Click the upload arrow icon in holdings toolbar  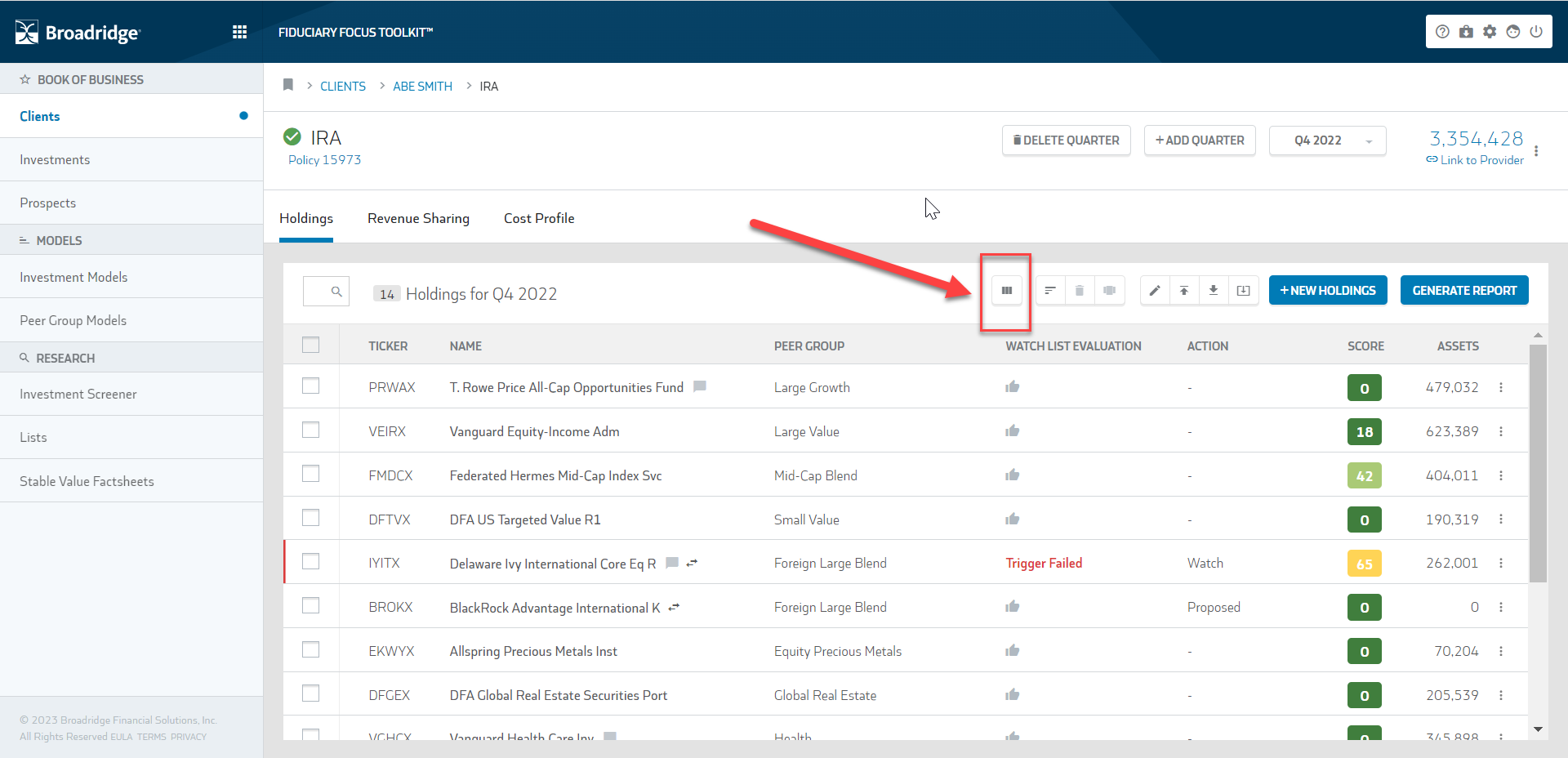pyautogui.click(x=1183, y=291)
